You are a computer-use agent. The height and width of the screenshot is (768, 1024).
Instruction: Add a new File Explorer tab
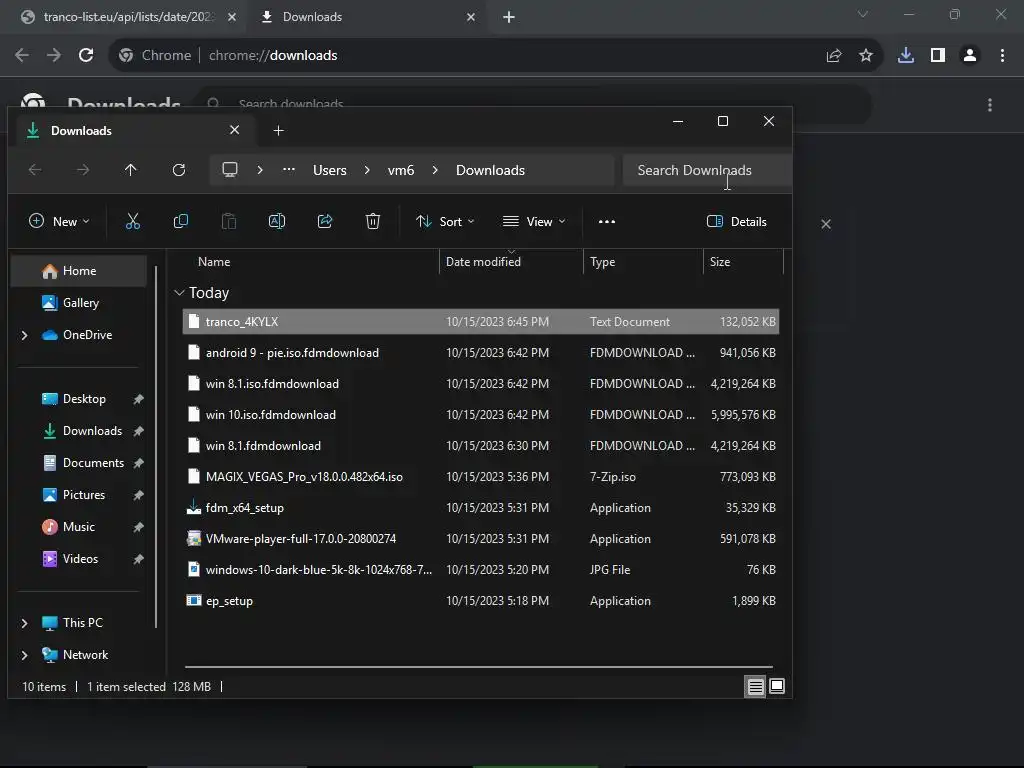278,131
